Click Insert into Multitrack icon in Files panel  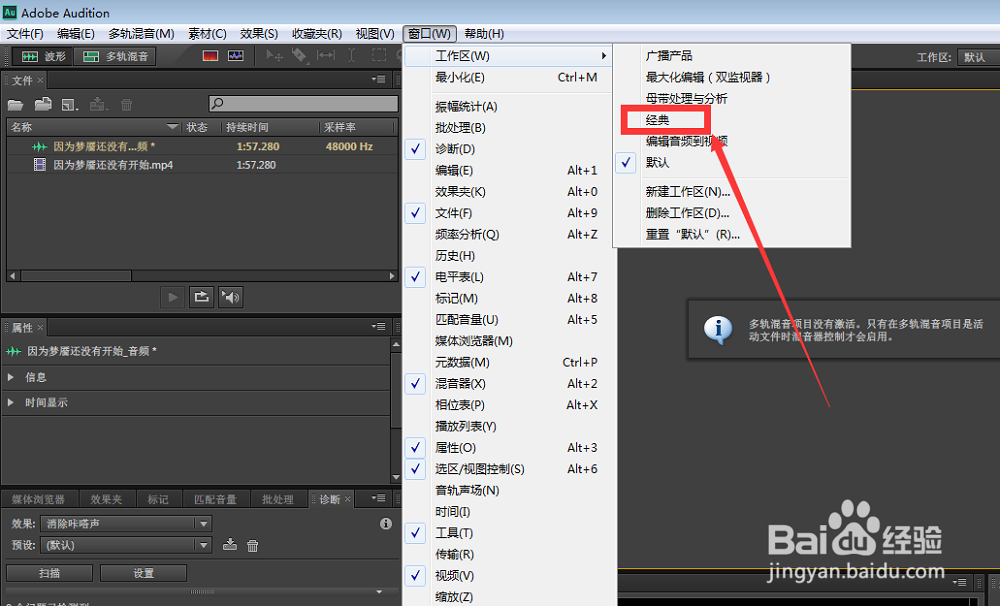tap(99, 104)
